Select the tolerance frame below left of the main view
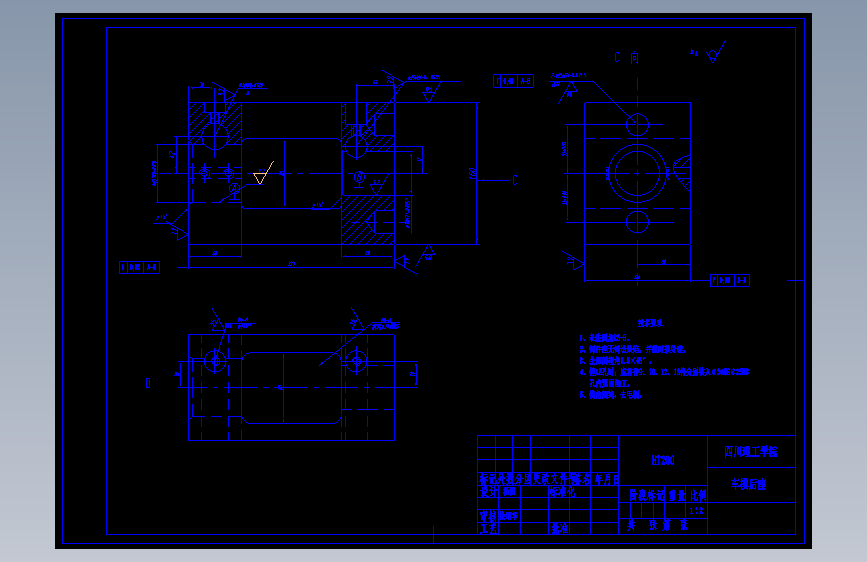867x562 pixels. [x=139, y=267]
